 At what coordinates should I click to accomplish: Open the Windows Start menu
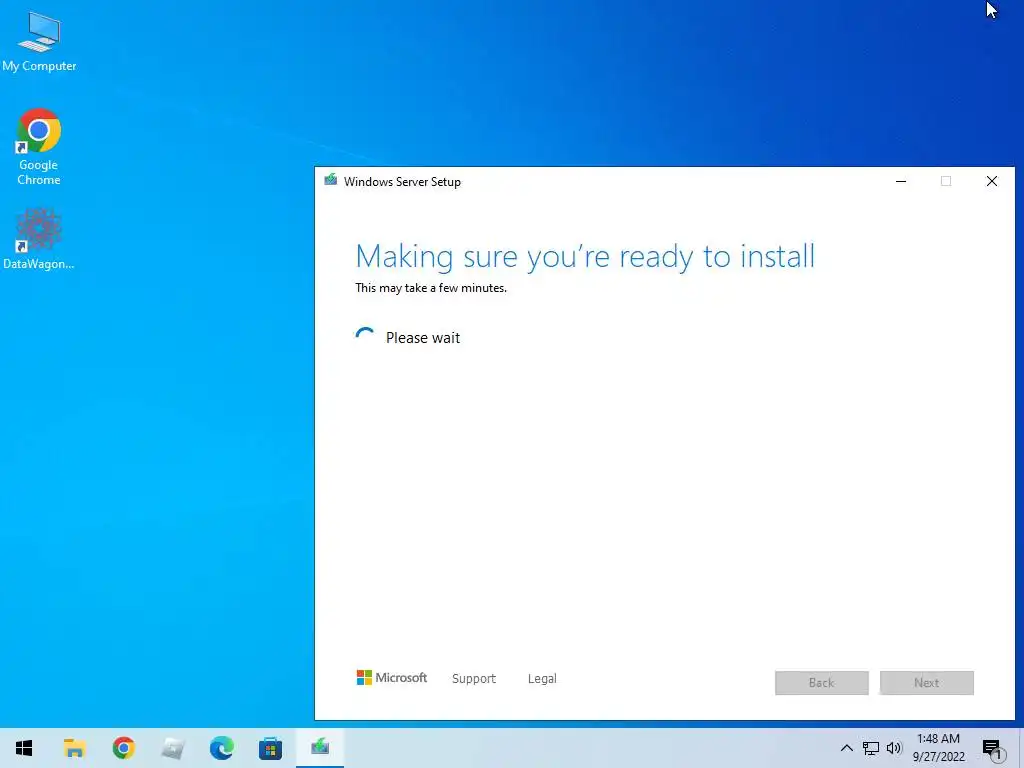24,748
